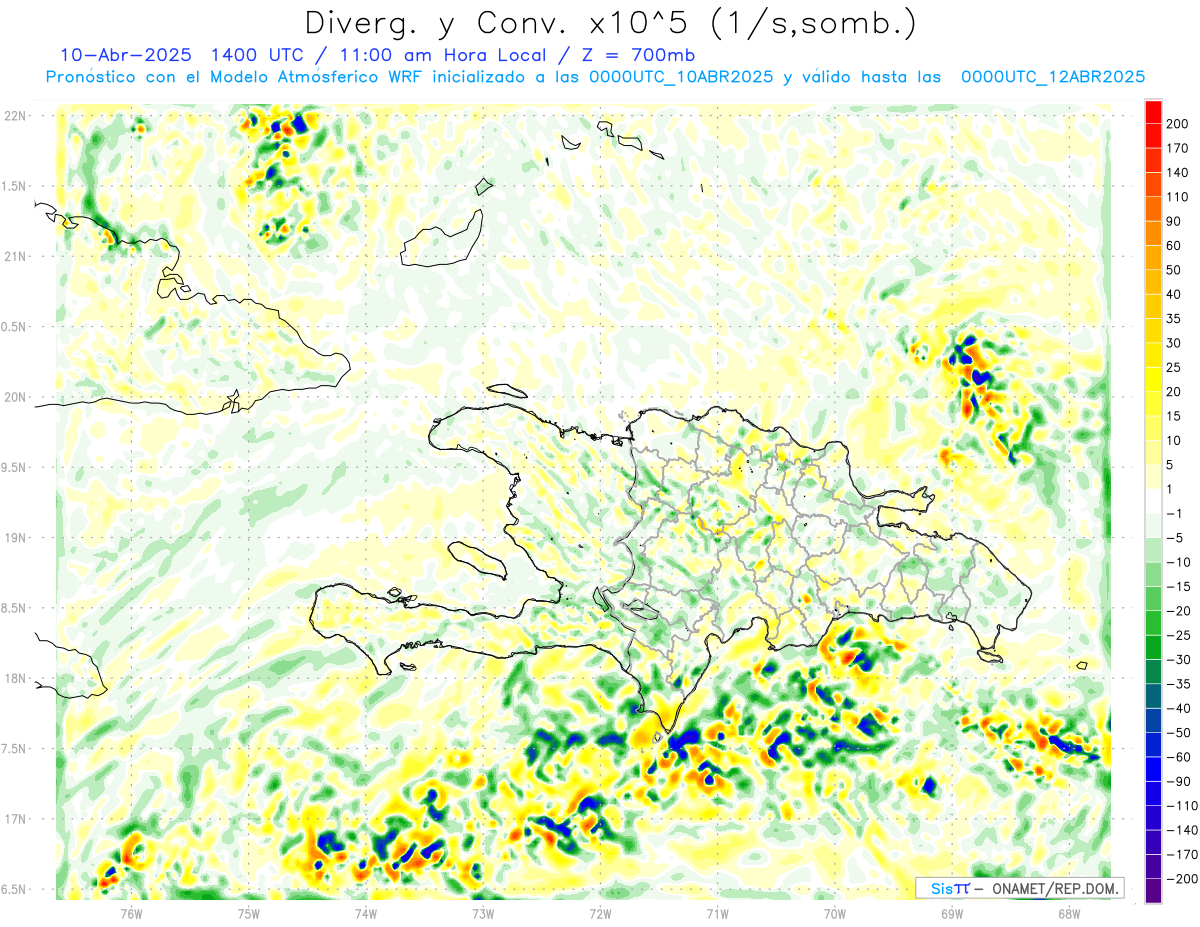This screenshot has width=1200, height=927.
Task: Click the color bar label '60'
Action: point(1174,245)
